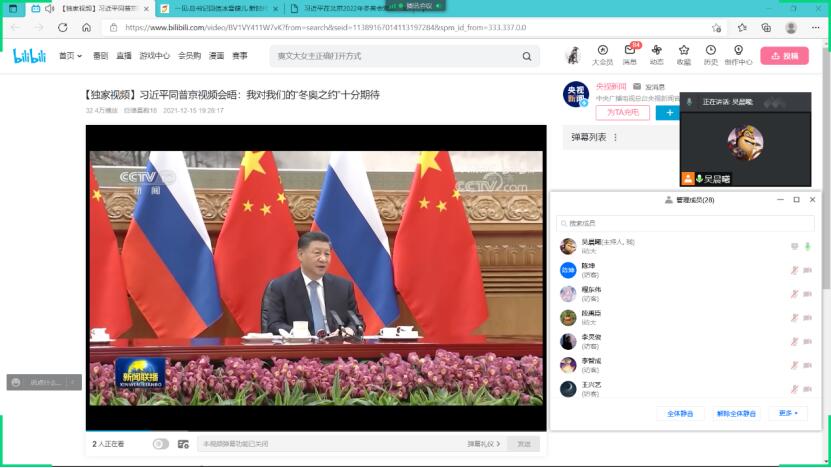Open the 历史 history icon
Image resolution: width=831 pixels, height=468 pixels.
710,53
